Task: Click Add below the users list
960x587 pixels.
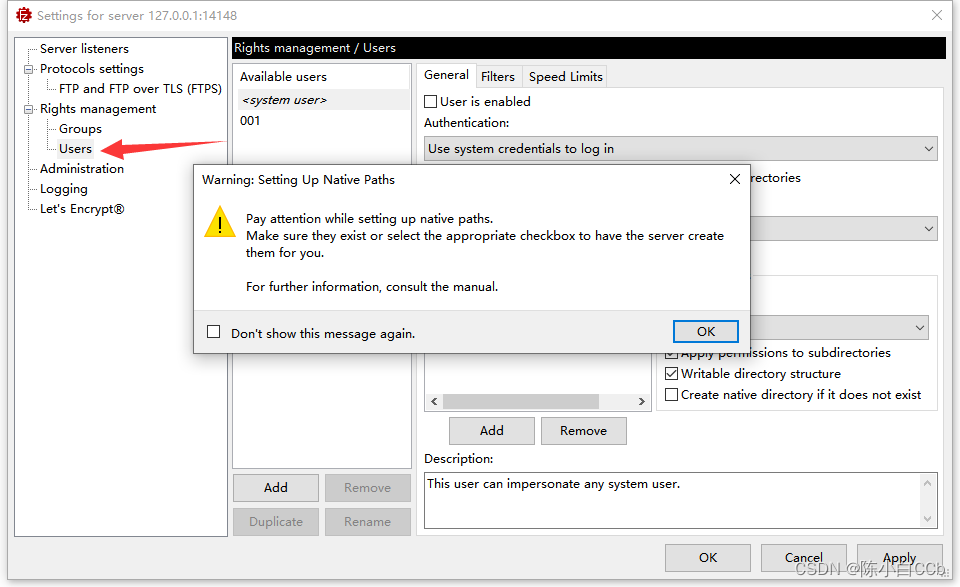Action: (x=276, y=487)
